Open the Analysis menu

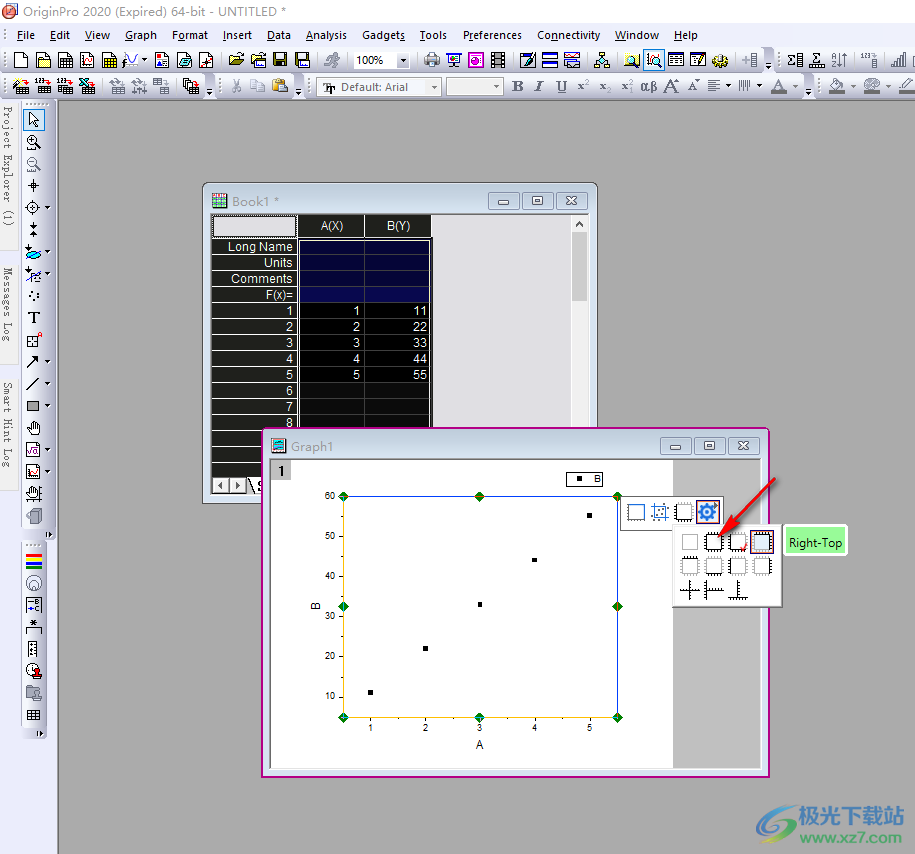coord(326,35)
